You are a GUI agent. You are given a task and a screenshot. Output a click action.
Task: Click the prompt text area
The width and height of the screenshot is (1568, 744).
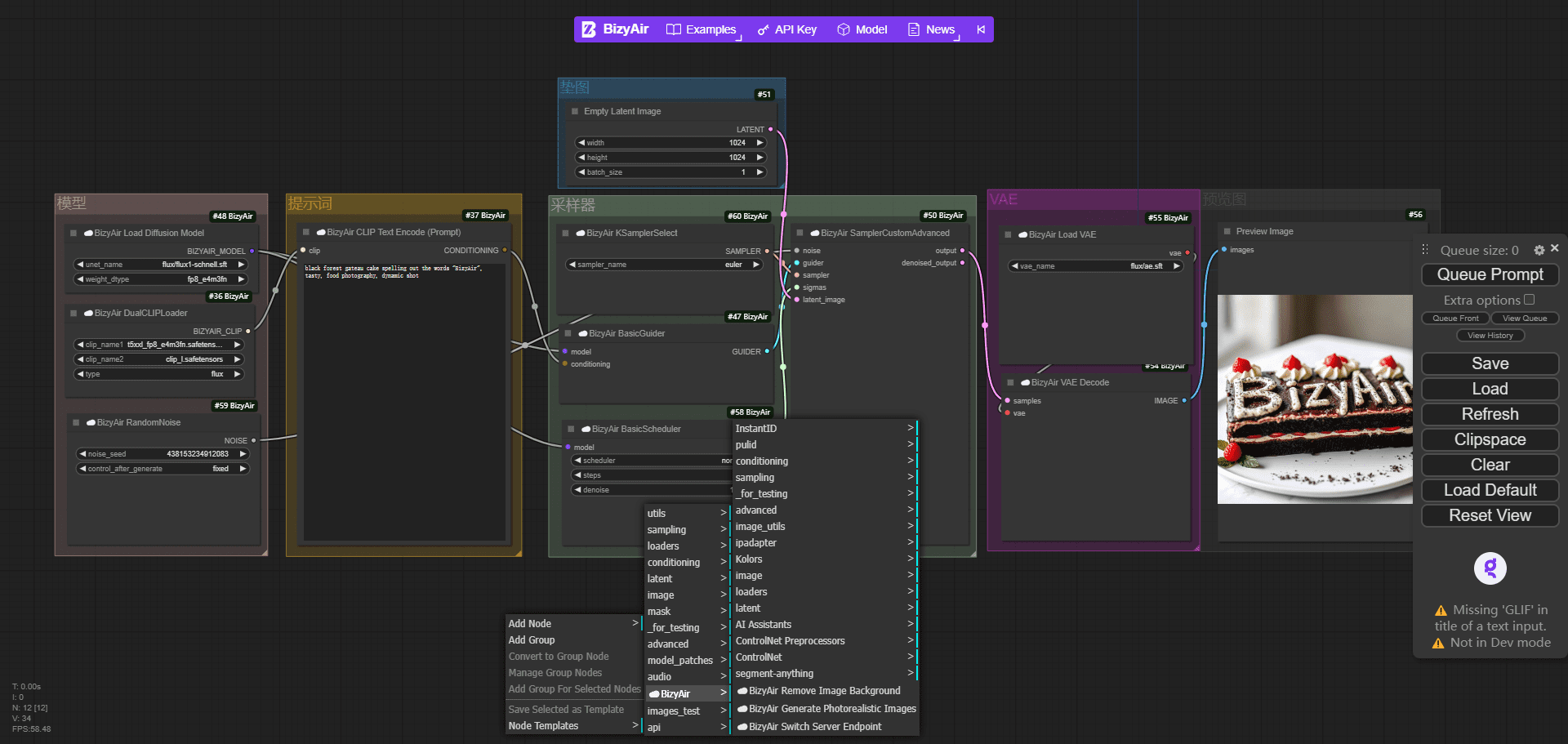(404, 400)
